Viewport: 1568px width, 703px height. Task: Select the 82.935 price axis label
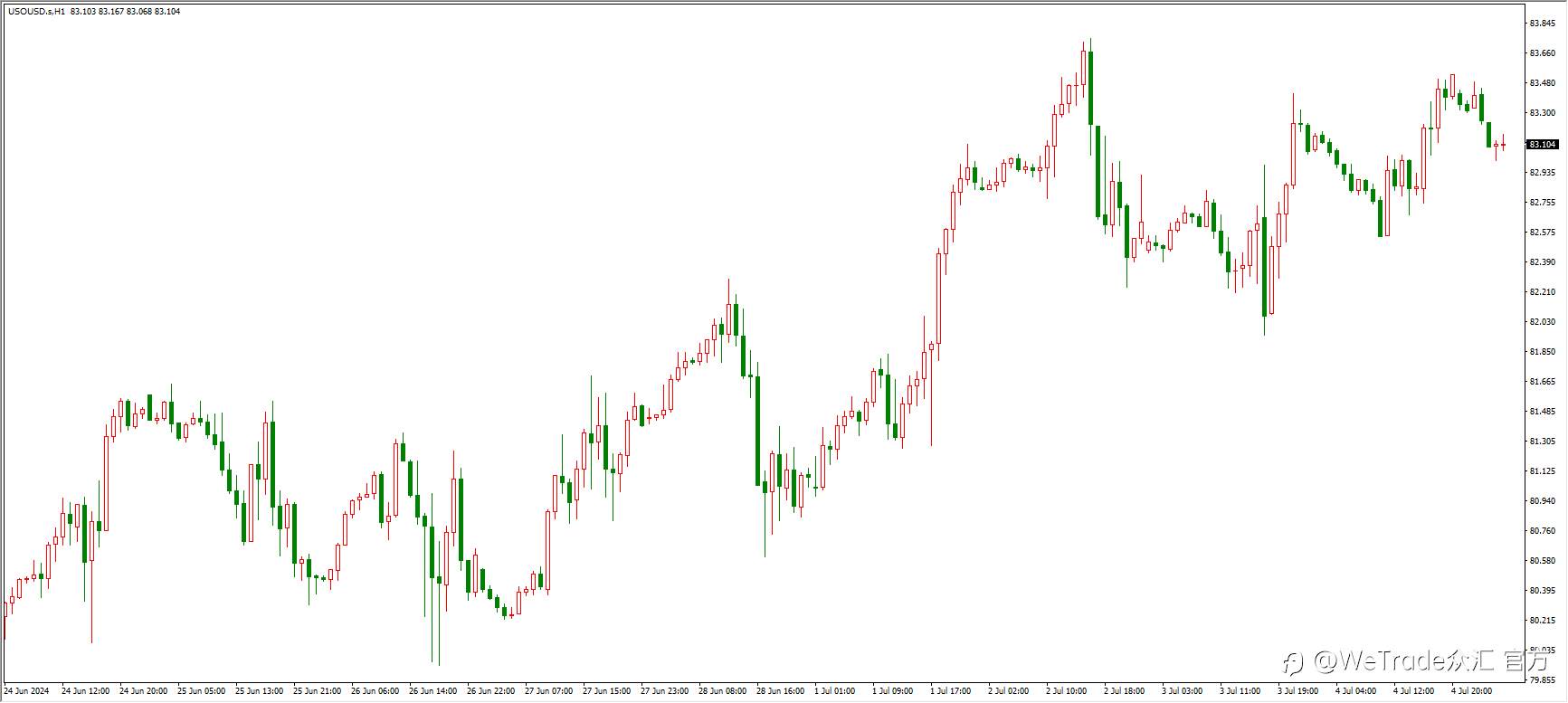tap(1542, 173)
